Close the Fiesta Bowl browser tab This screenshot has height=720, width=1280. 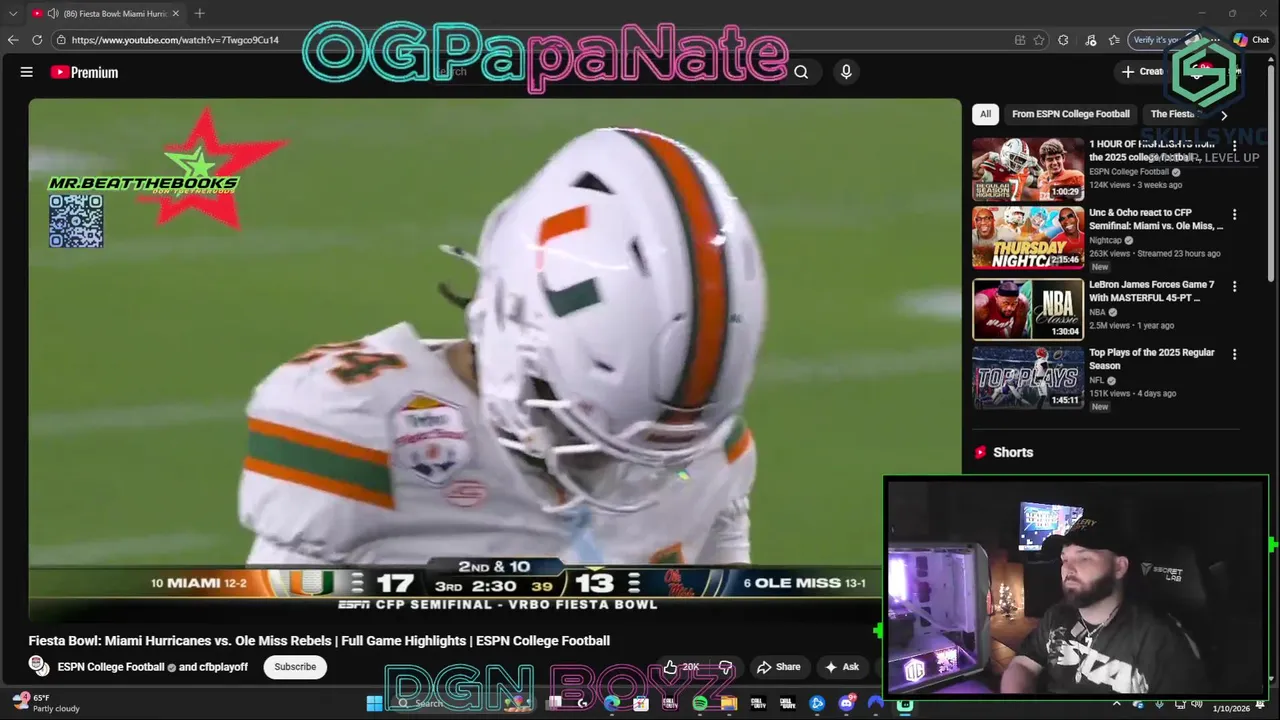click(x=176, y=13)
